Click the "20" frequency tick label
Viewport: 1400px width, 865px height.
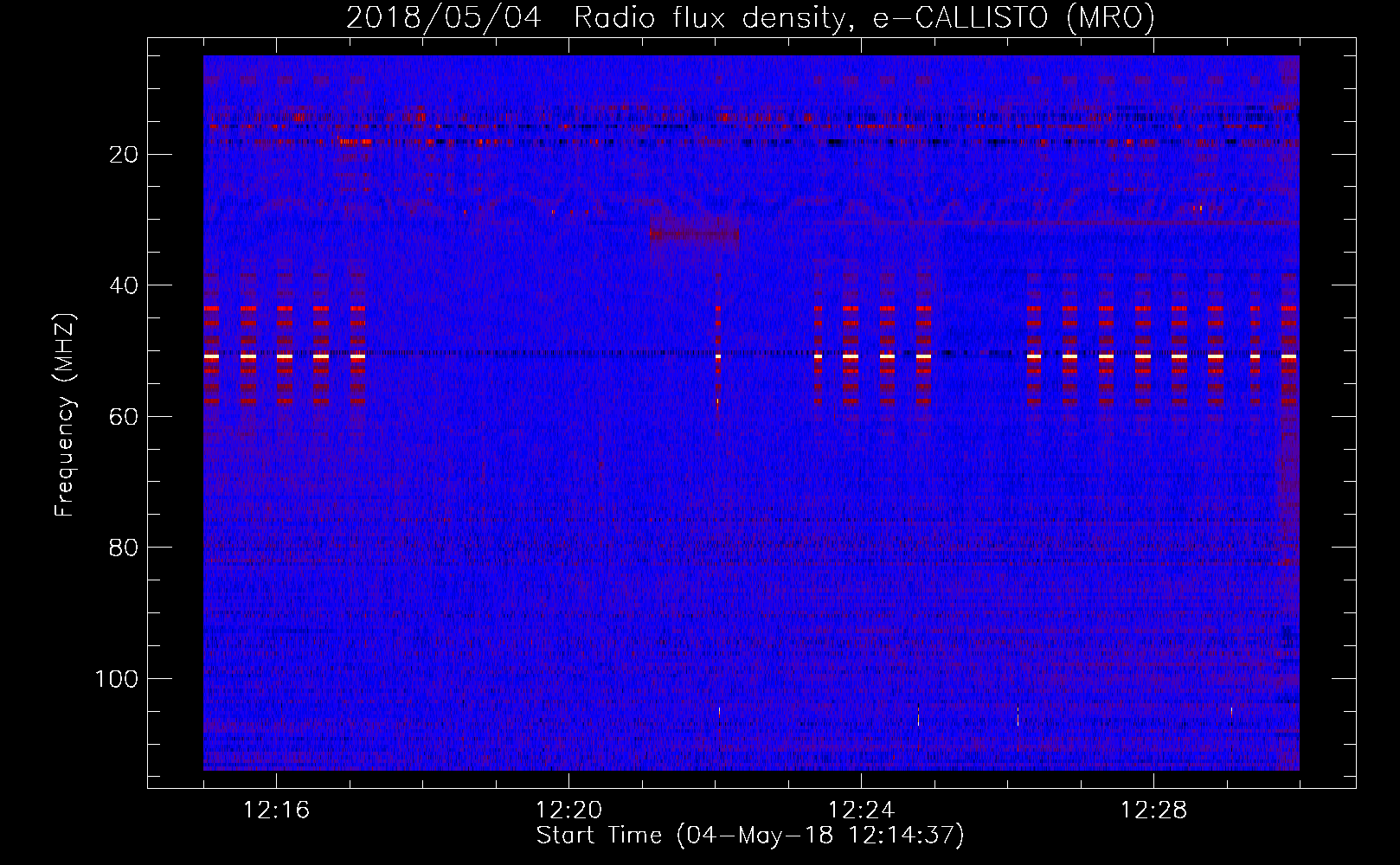[125, 155]
